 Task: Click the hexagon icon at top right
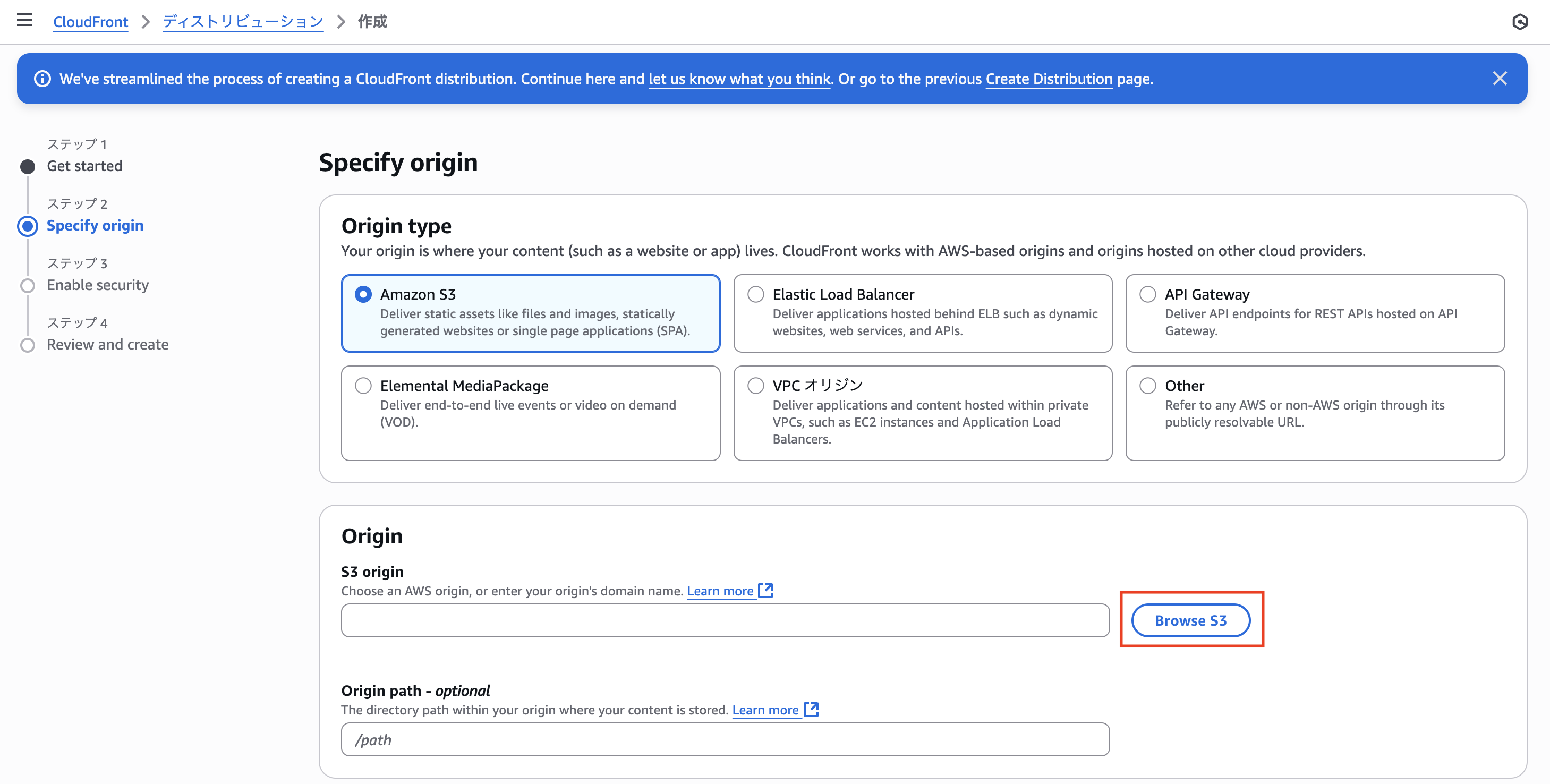(1519, 22)
